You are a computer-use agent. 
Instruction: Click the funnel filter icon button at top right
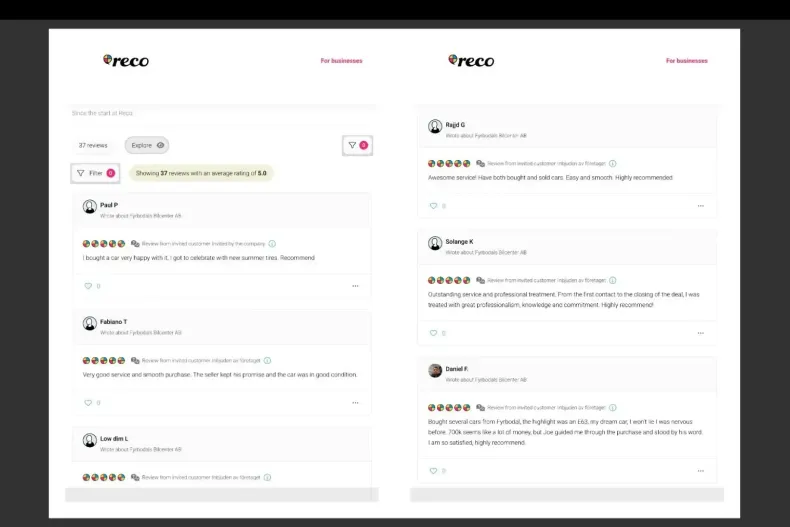[x=357, y=145]
